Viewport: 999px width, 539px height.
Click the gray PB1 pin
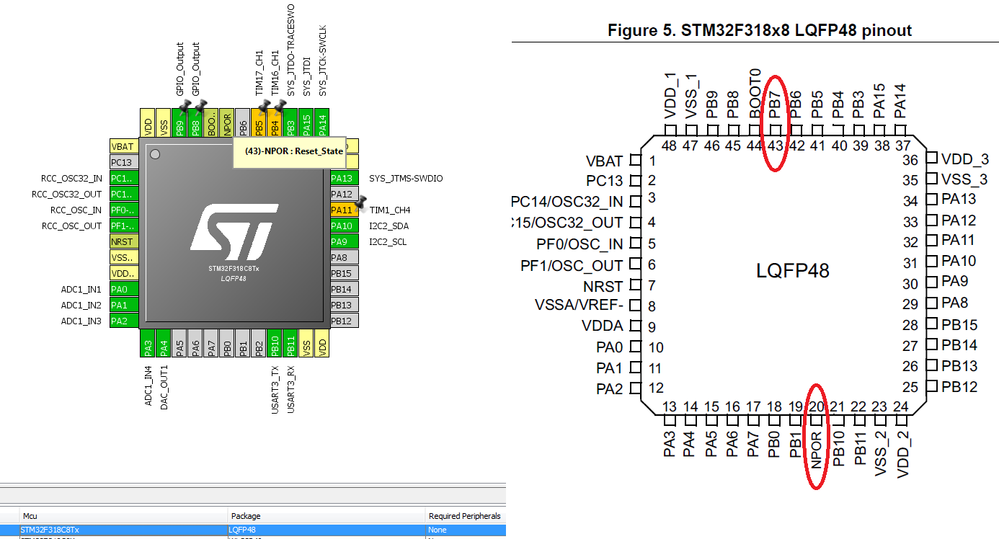(243, 343)
